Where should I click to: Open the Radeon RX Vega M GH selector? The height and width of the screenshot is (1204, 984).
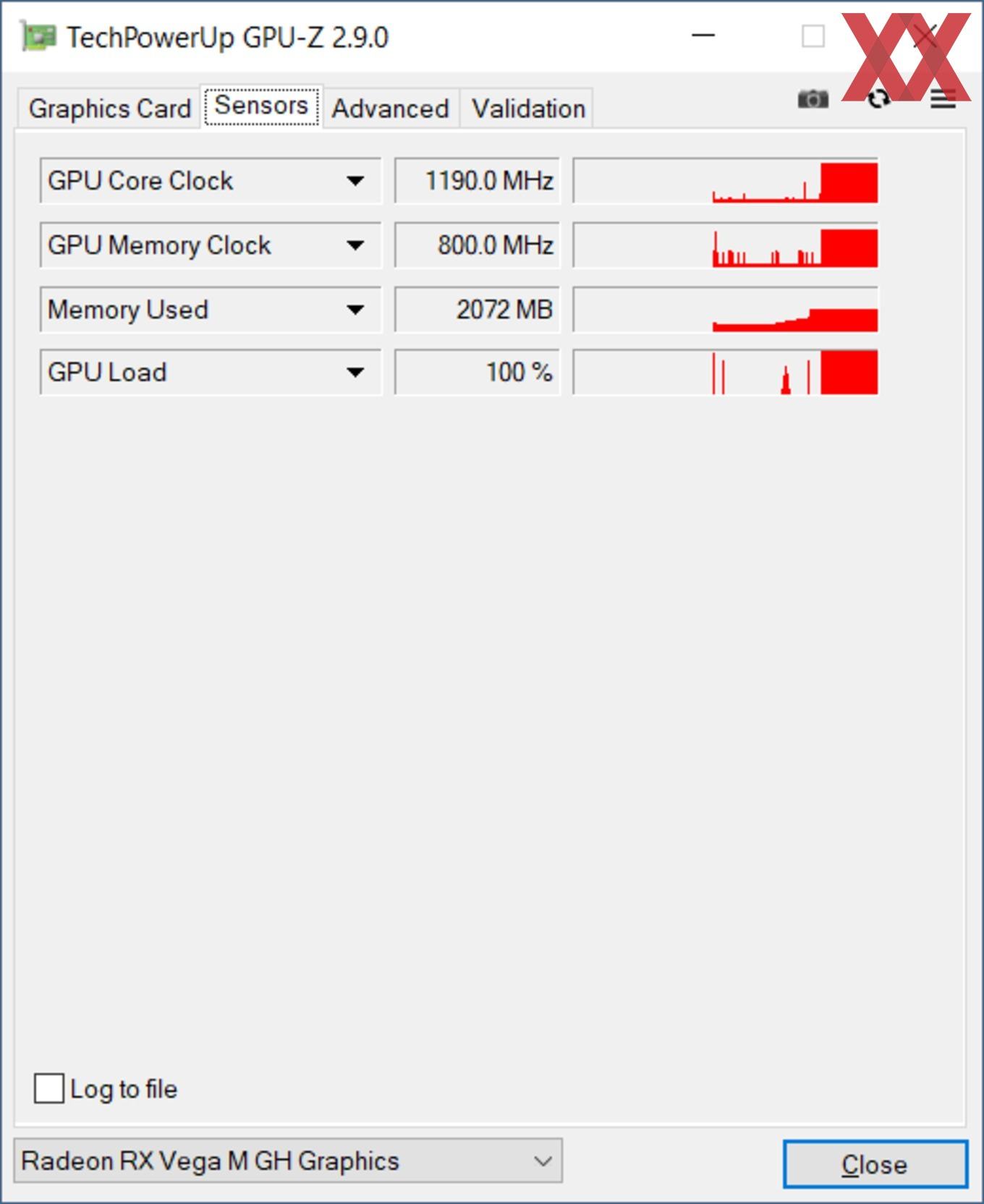tap(288, 1161)
